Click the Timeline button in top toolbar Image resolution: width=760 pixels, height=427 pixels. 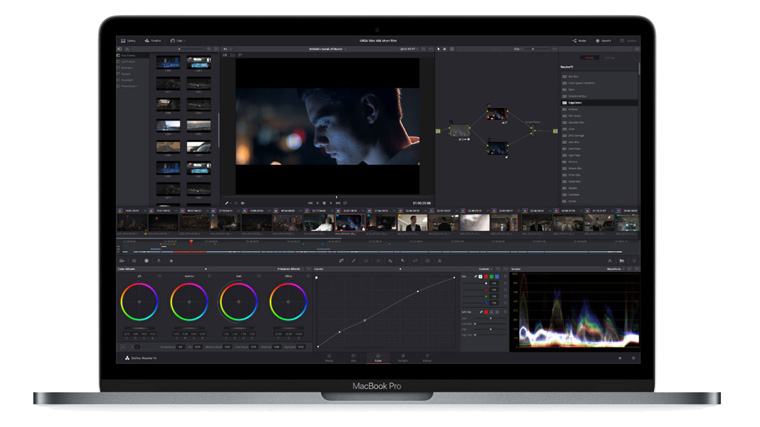pyautogui.click(x=157, y=41)
